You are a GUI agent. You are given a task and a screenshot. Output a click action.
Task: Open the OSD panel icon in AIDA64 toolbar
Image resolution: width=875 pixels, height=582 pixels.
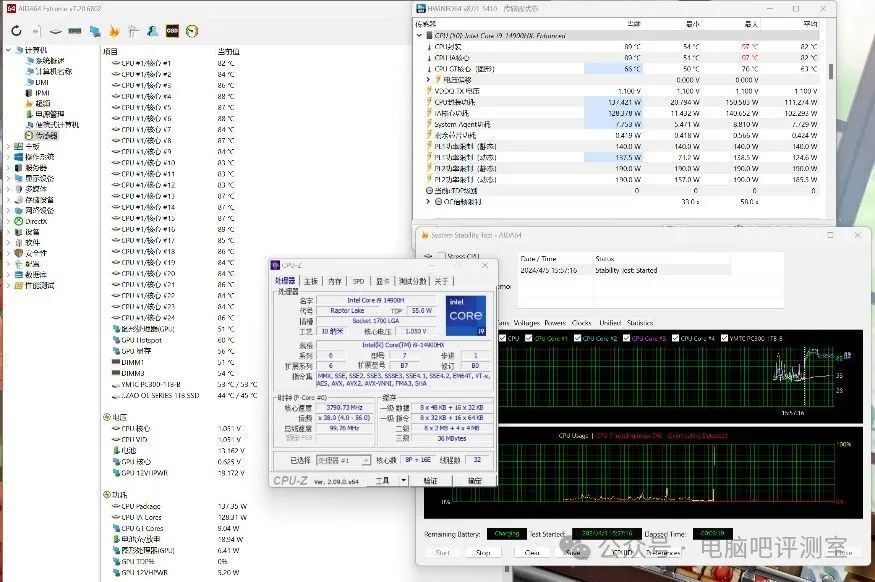[x=171, y=32]
